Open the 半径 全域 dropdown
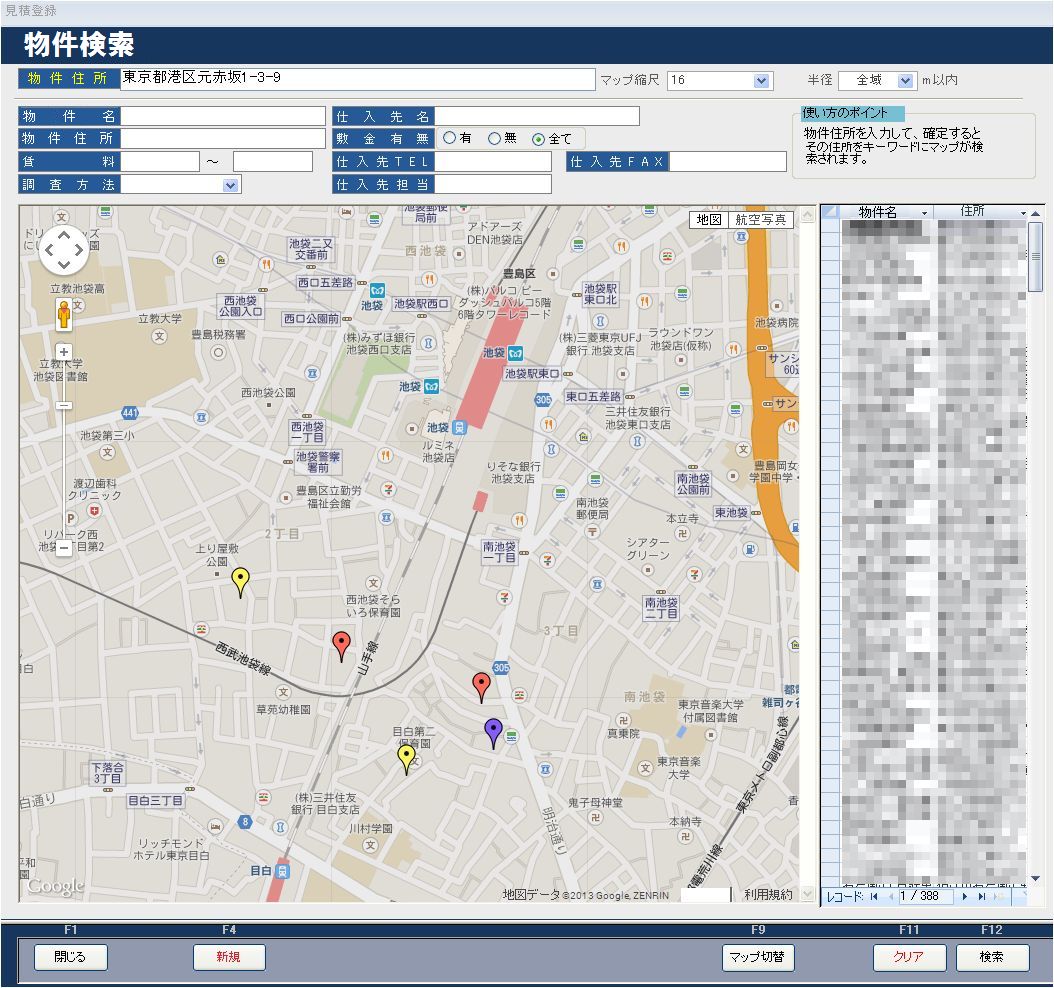This screenshot has width=1054, height=988. [905, 81]
